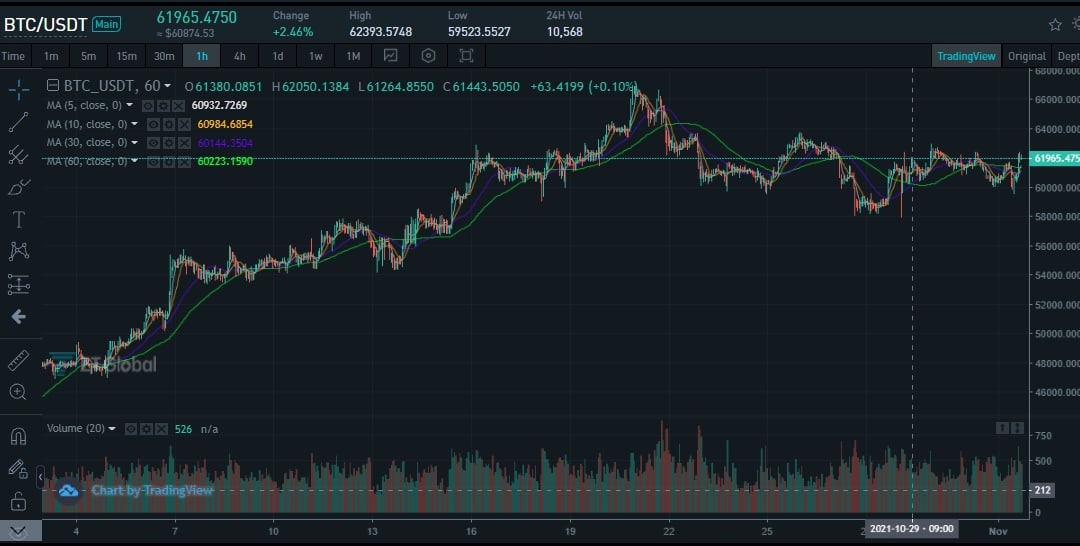The height and width of the screenshot is (546, 1080).
Task: Select the brush drawing tool
Action: coord(19,187)
